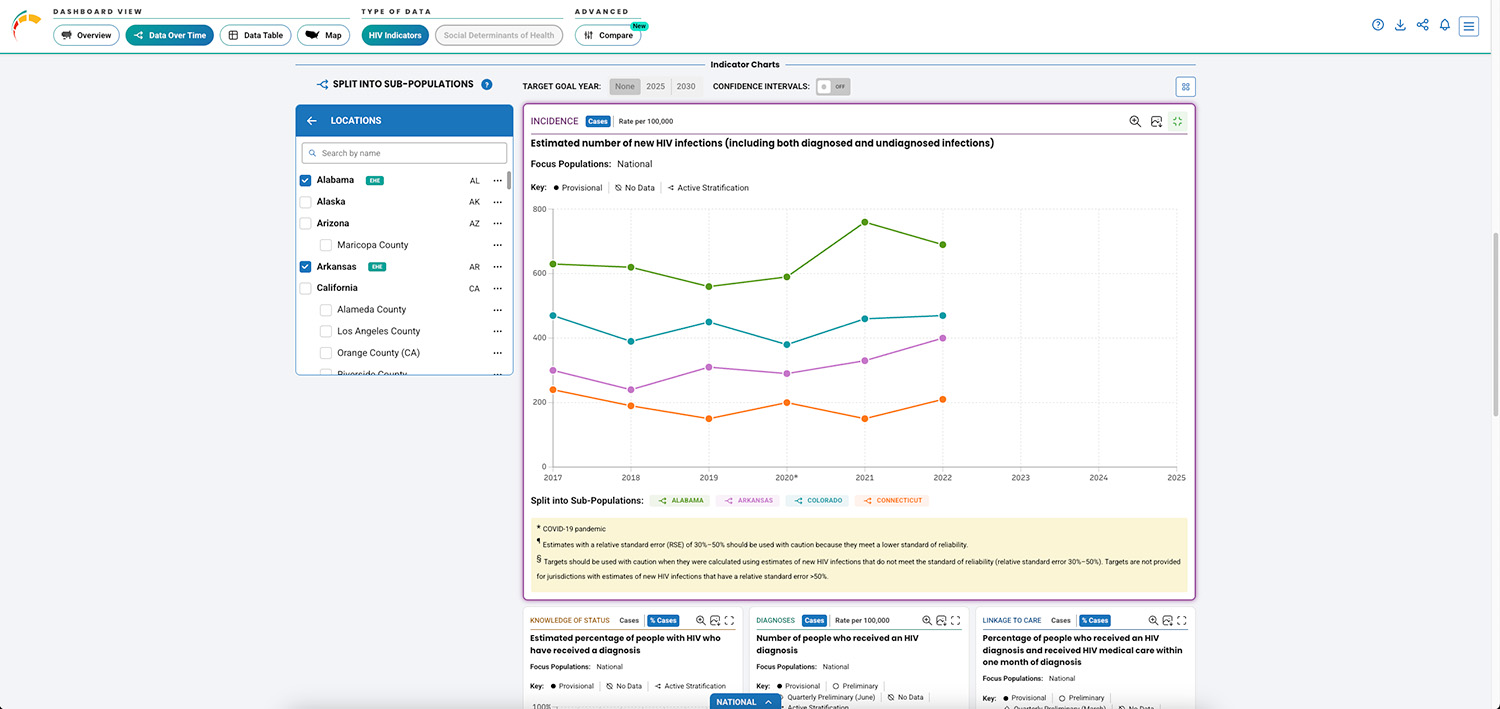
Task: Expand Linkage to Care chart fullscreen
Action: coord(1182,621)
